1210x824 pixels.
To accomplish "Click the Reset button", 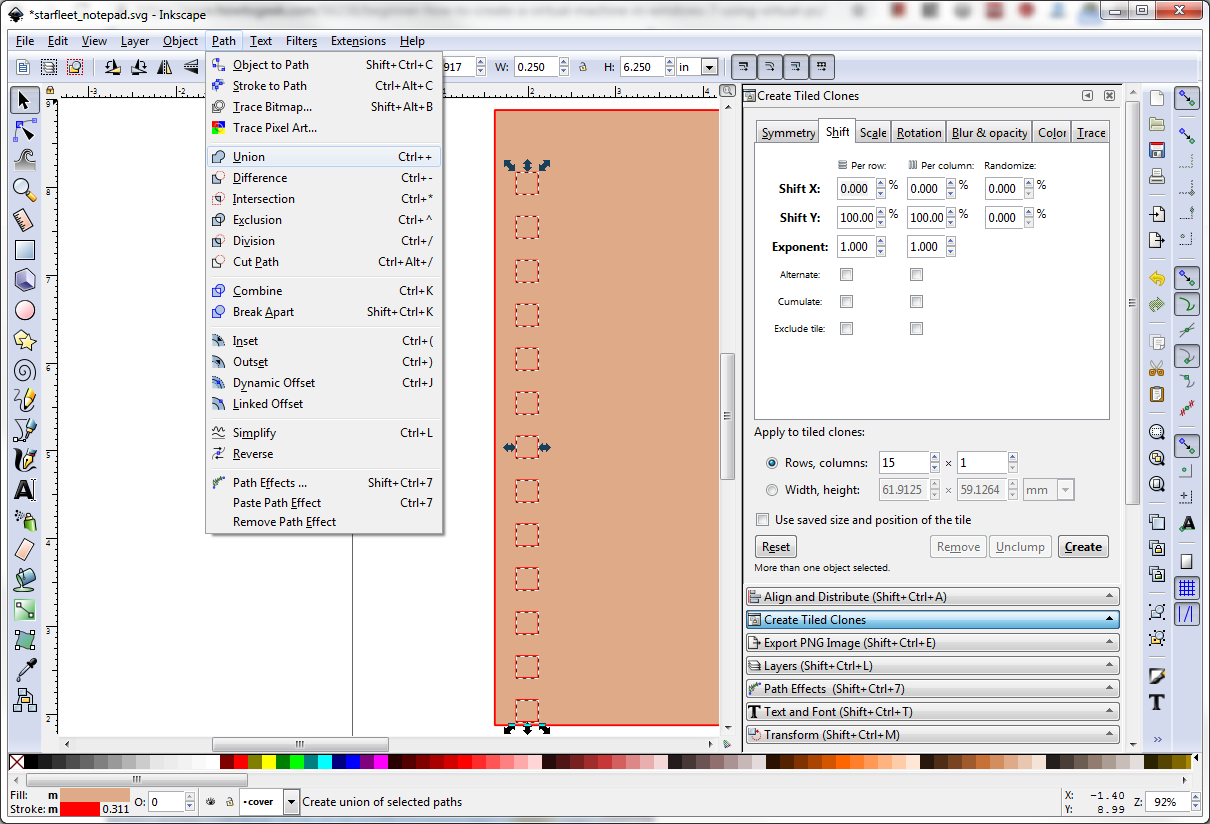I will pyautogui.click(x=776, y=547).
